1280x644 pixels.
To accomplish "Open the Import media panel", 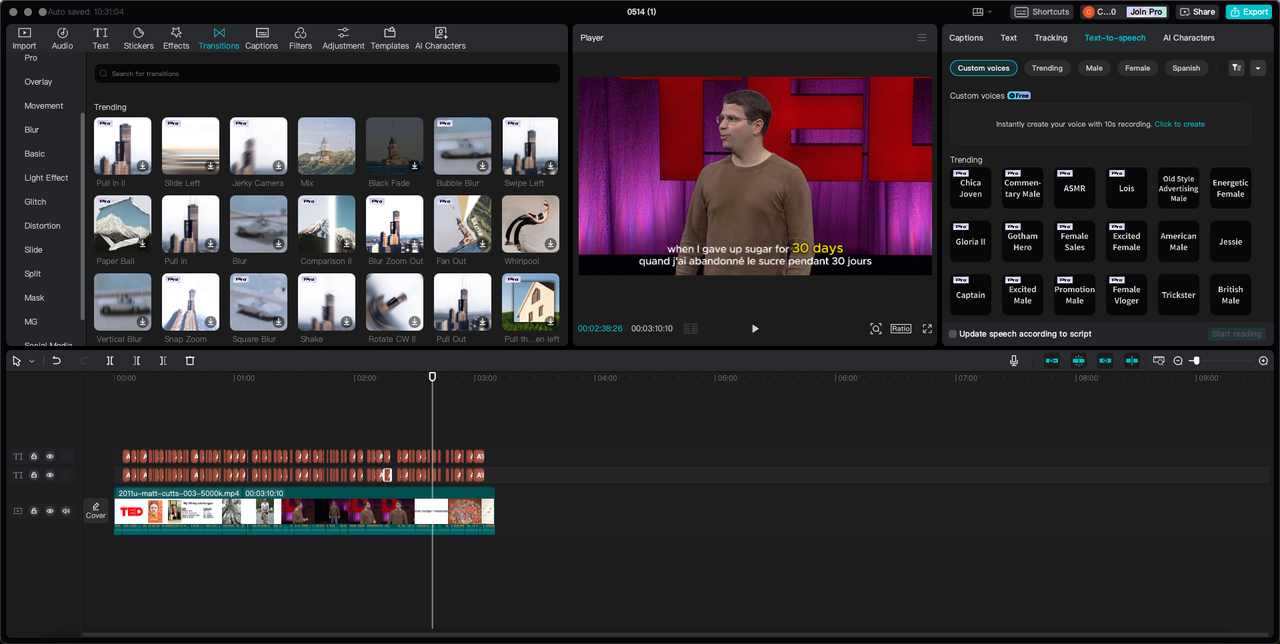I will [x=24, y=39].
